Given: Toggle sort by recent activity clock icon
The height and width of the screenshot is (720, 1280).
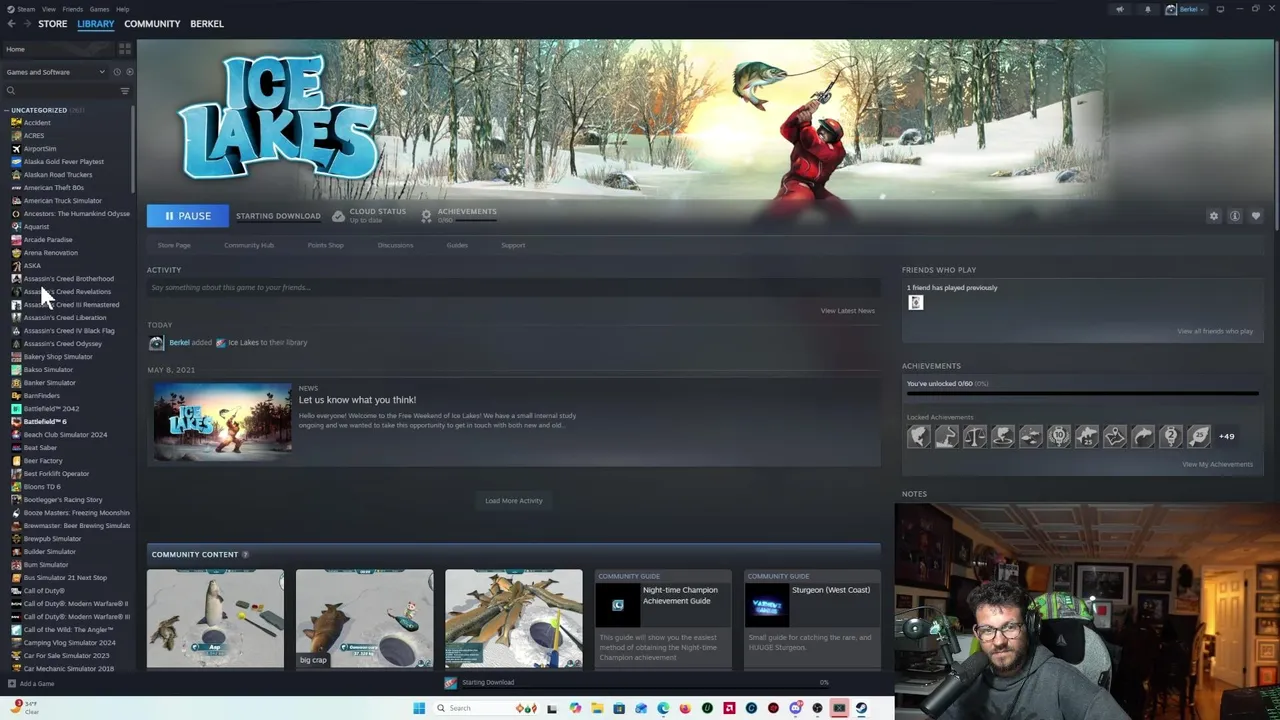Looking at the screenshot, I should [116, 72].
